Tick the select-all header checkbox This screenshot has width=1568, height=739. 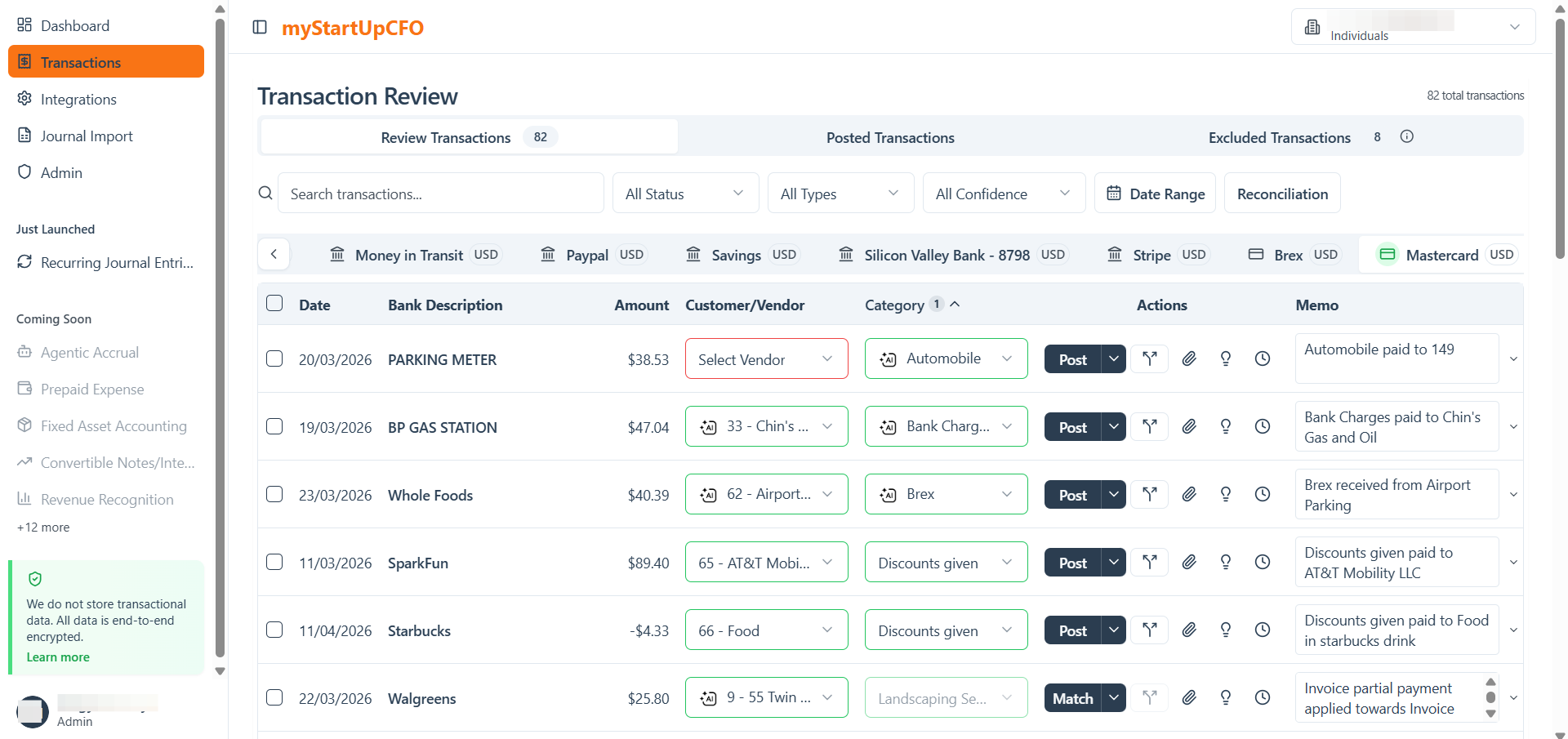(x=274, y=303)
